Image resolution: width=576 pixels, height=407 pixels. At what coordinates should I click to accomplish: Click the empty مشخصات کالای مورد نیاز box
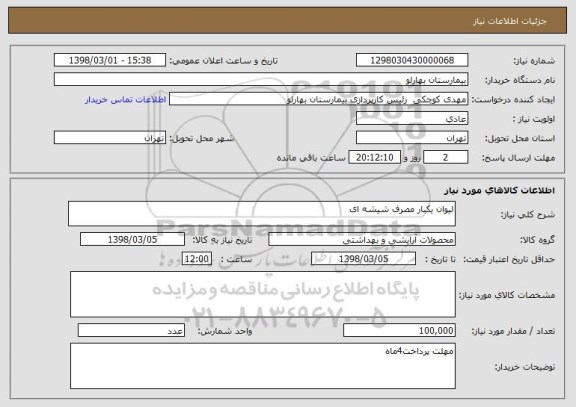coord(263,294)
